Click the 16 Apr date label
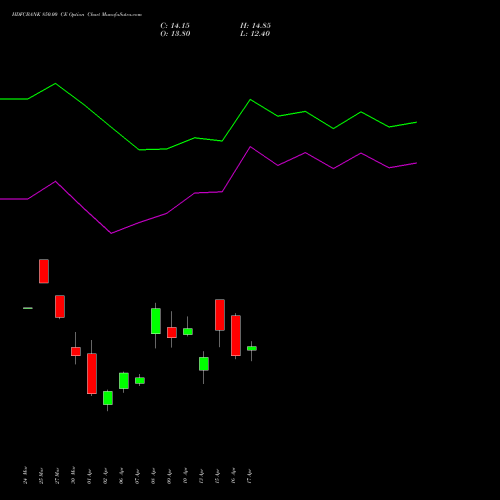This screenshot has height=500, width=500. tap(234, 476)
